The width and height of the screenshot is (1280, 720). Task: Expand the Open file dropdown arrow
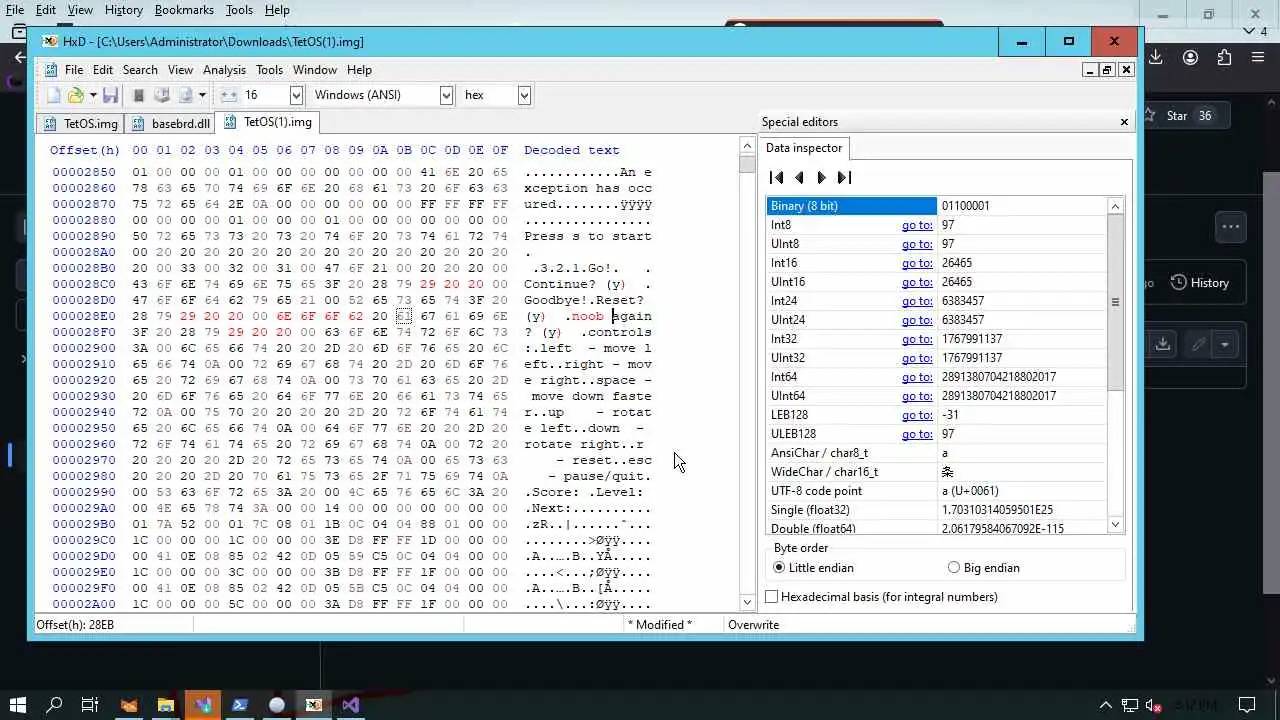click(93, 95)
